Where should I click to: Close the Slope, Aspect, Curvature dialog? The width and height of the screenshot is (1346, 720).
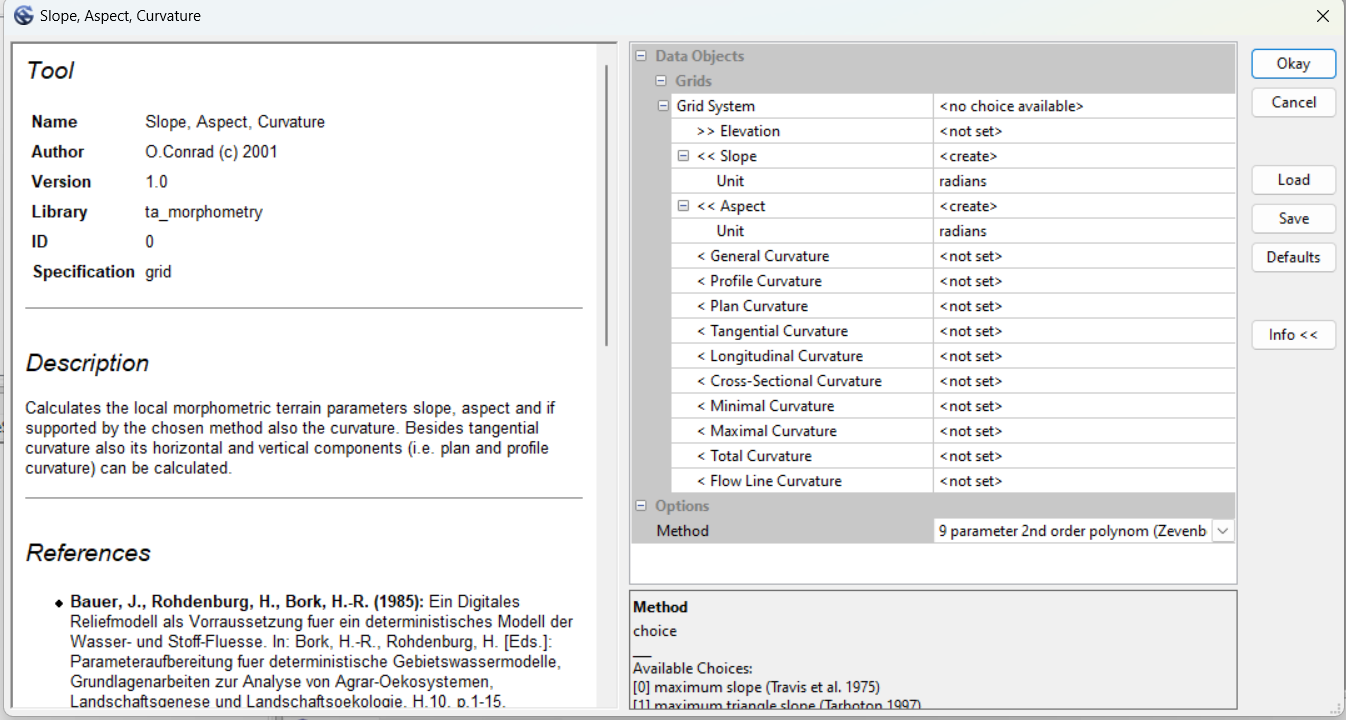[x=1322, y=16]
